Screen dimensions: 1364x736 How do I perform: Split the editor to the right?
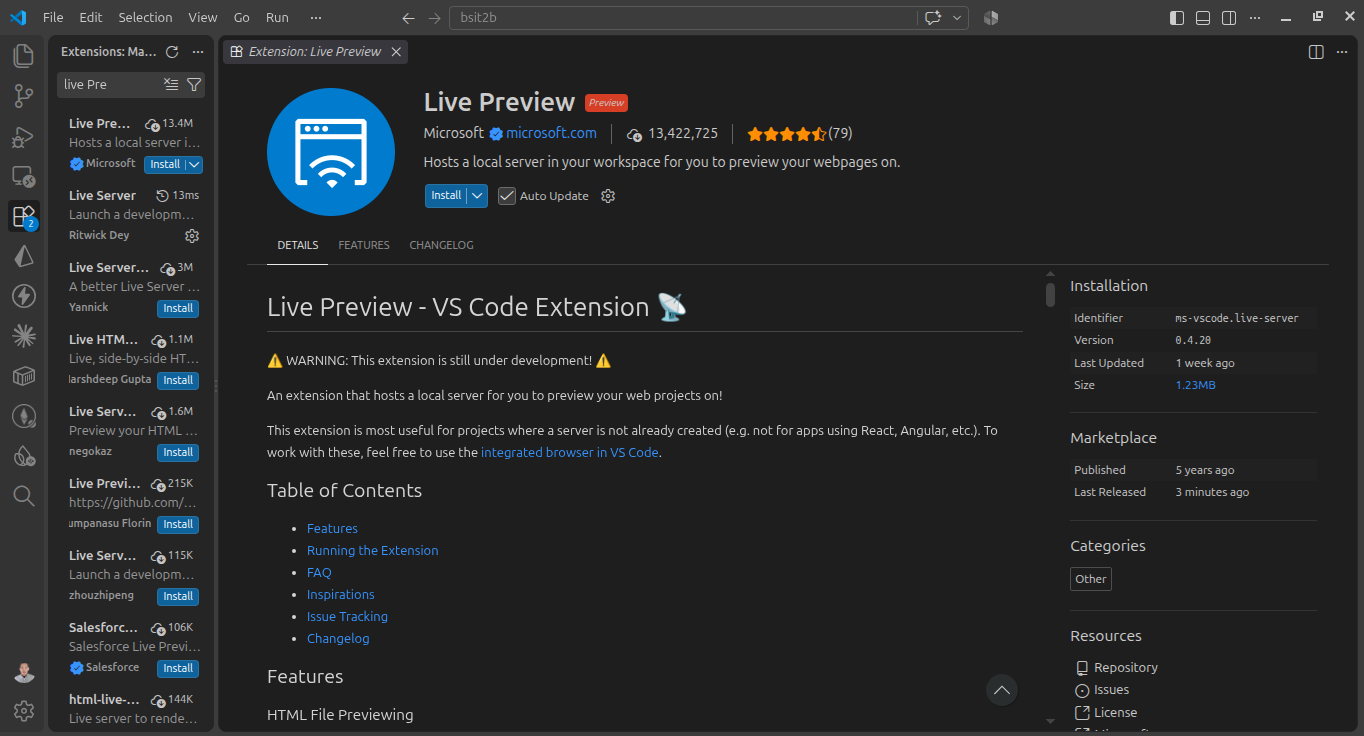(1316, 52)
